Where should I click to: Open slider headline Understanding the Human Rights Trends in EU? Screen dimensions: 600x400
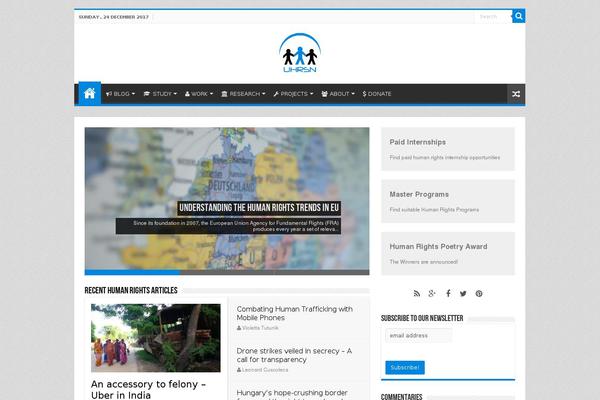pos(259,208)
